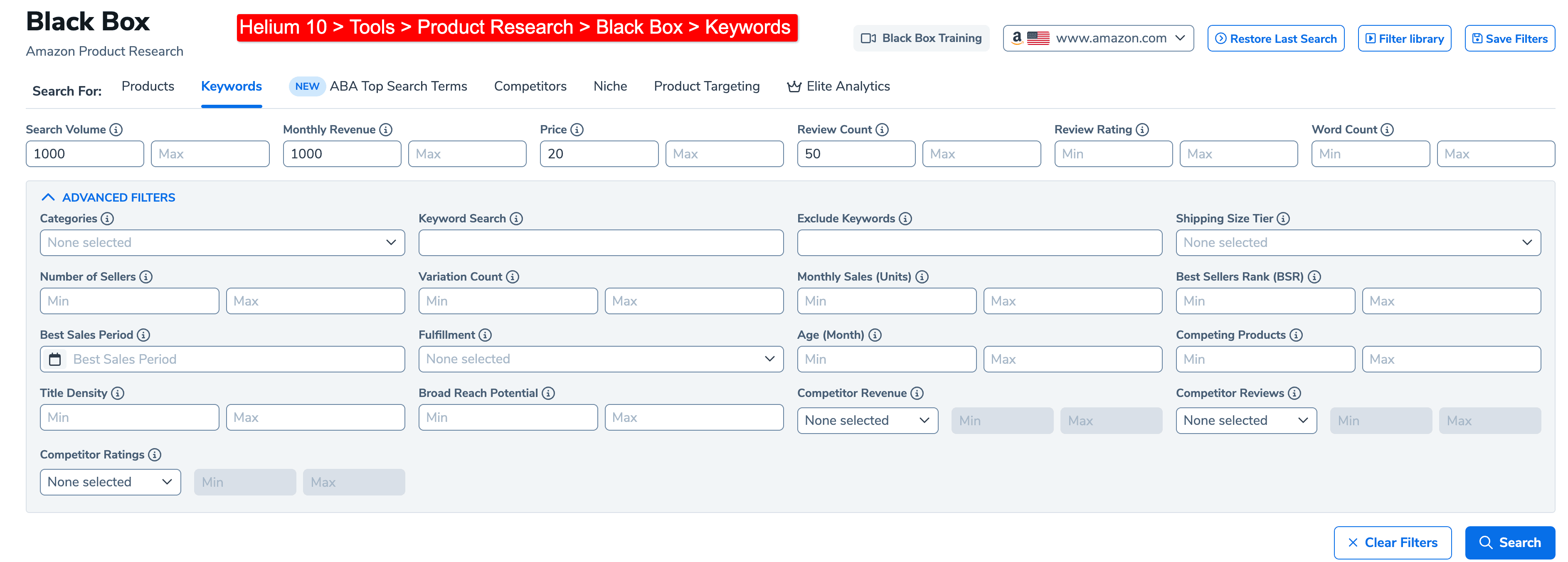Click the Exclude Keywords text field
Screen dimensions: 1568x562
coord(979,242)
